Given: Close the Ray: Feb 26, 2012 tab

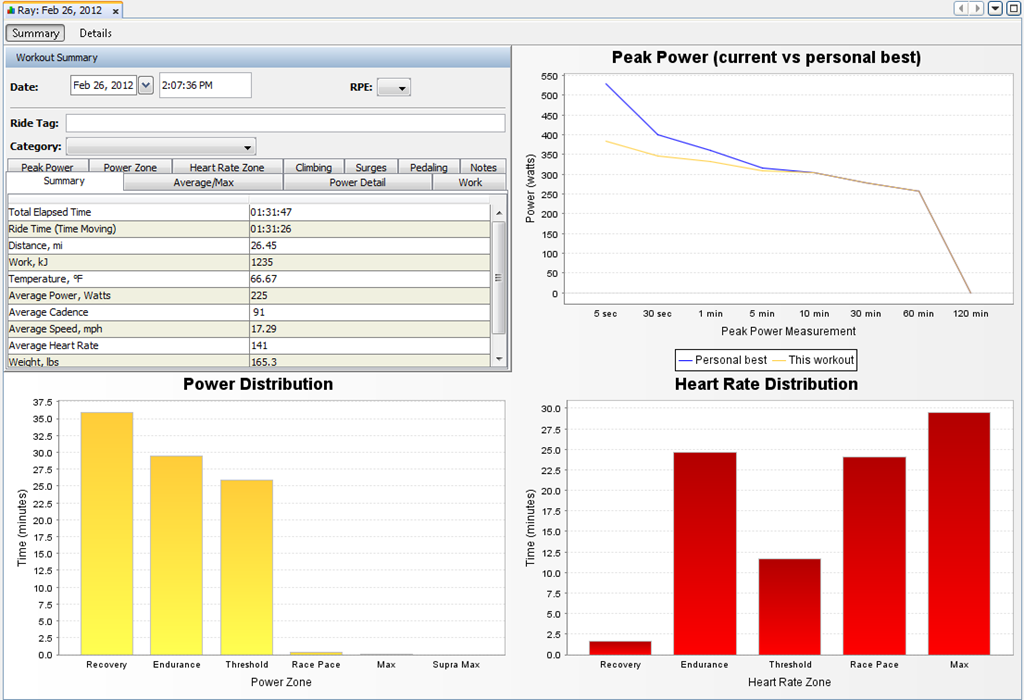Looking at the screenshot, I should [x=116, y=11].
